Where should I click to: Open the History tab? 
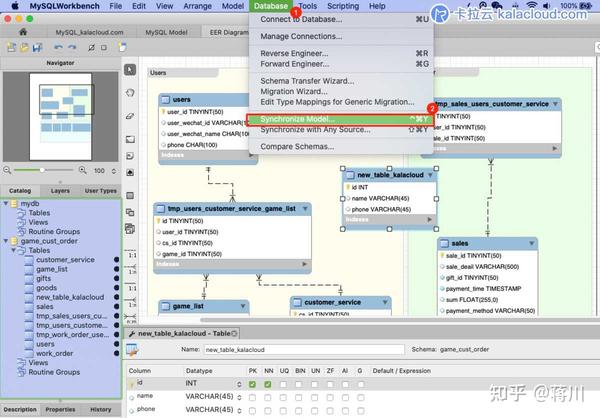click(x=101, y=409)
